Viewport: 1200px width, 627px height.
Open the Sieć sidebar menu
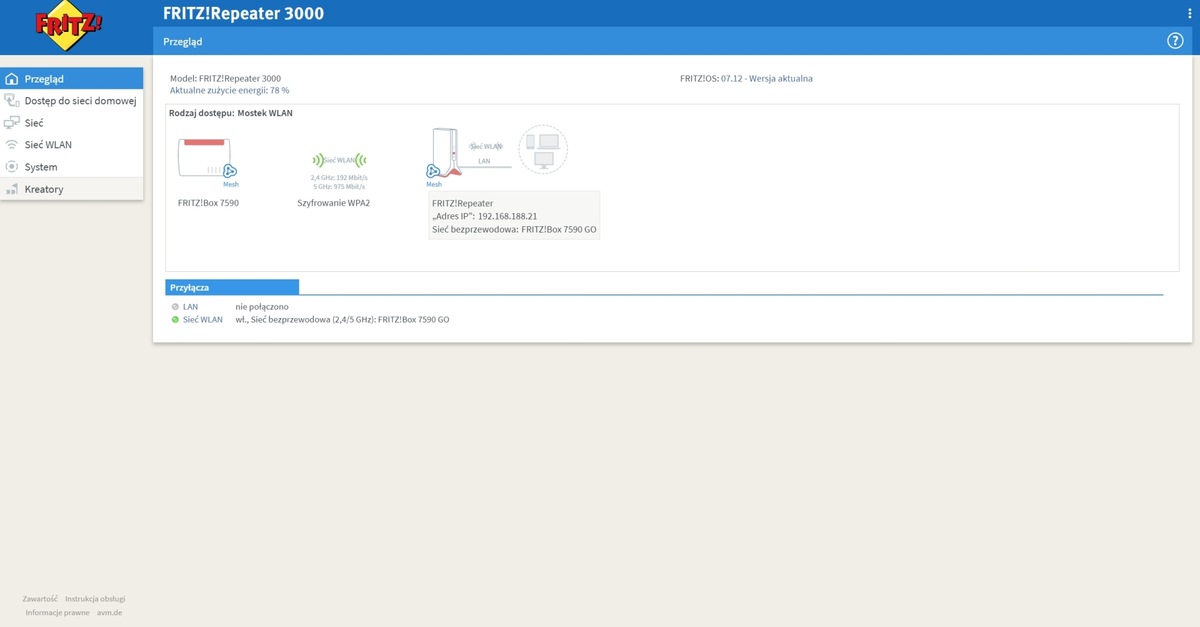[x=72, y=123]
